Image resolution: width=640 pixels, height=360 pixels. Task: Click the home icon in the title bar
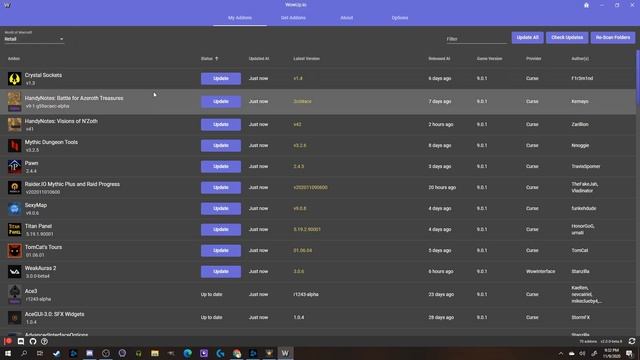point(586,5)
